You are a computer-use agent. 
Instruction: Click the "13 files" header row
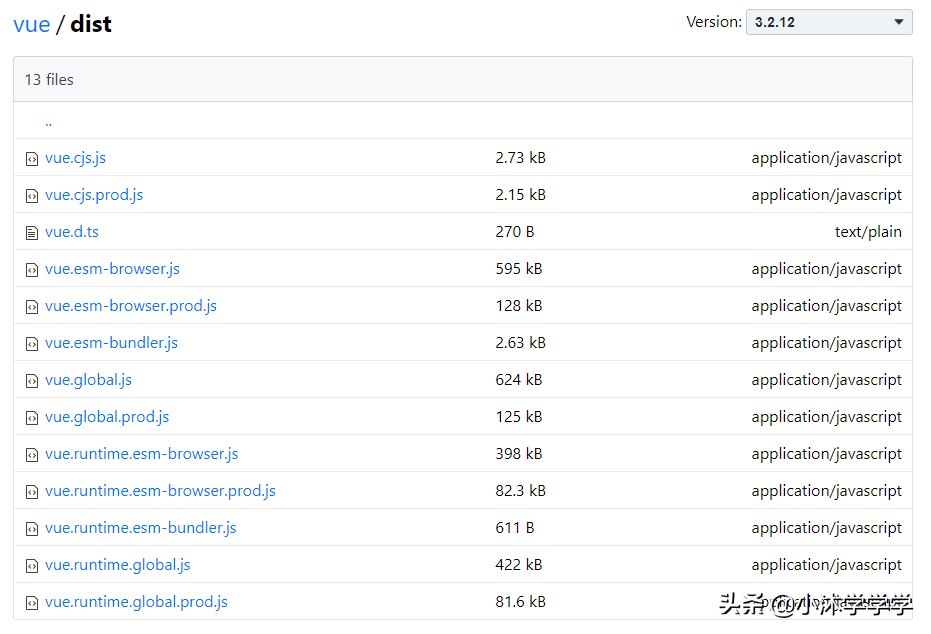pyautogui.click(x=466, y=79)
